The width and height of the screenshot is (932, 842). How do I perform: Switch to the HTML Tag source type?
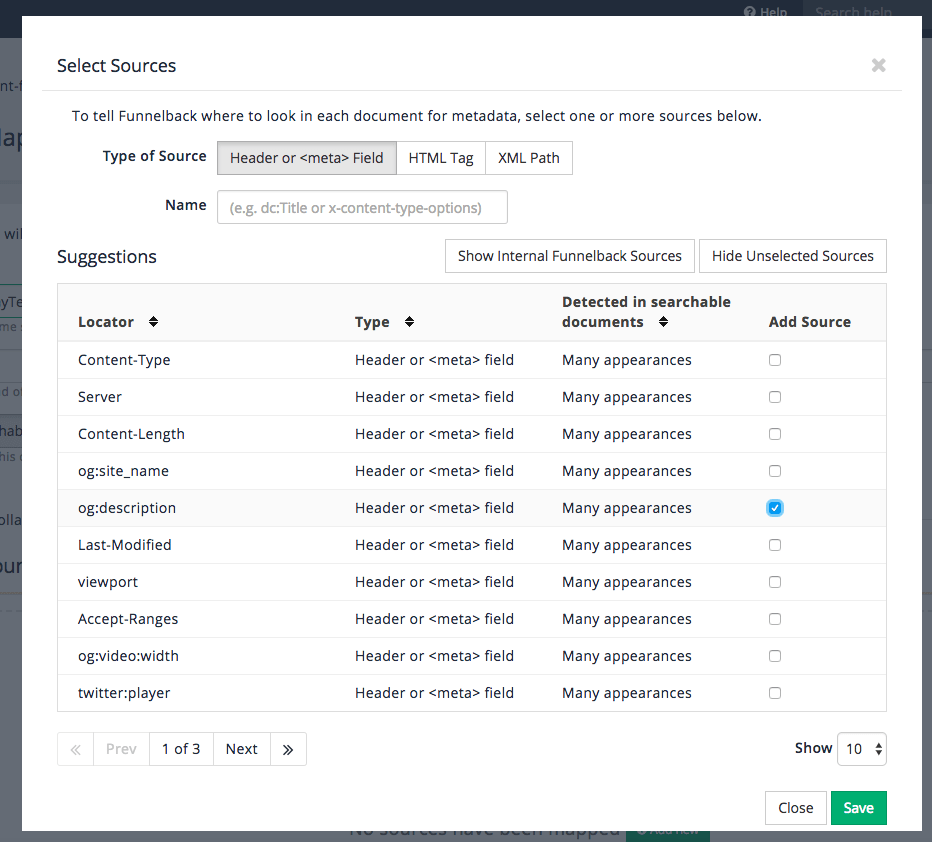coord(440,157)
